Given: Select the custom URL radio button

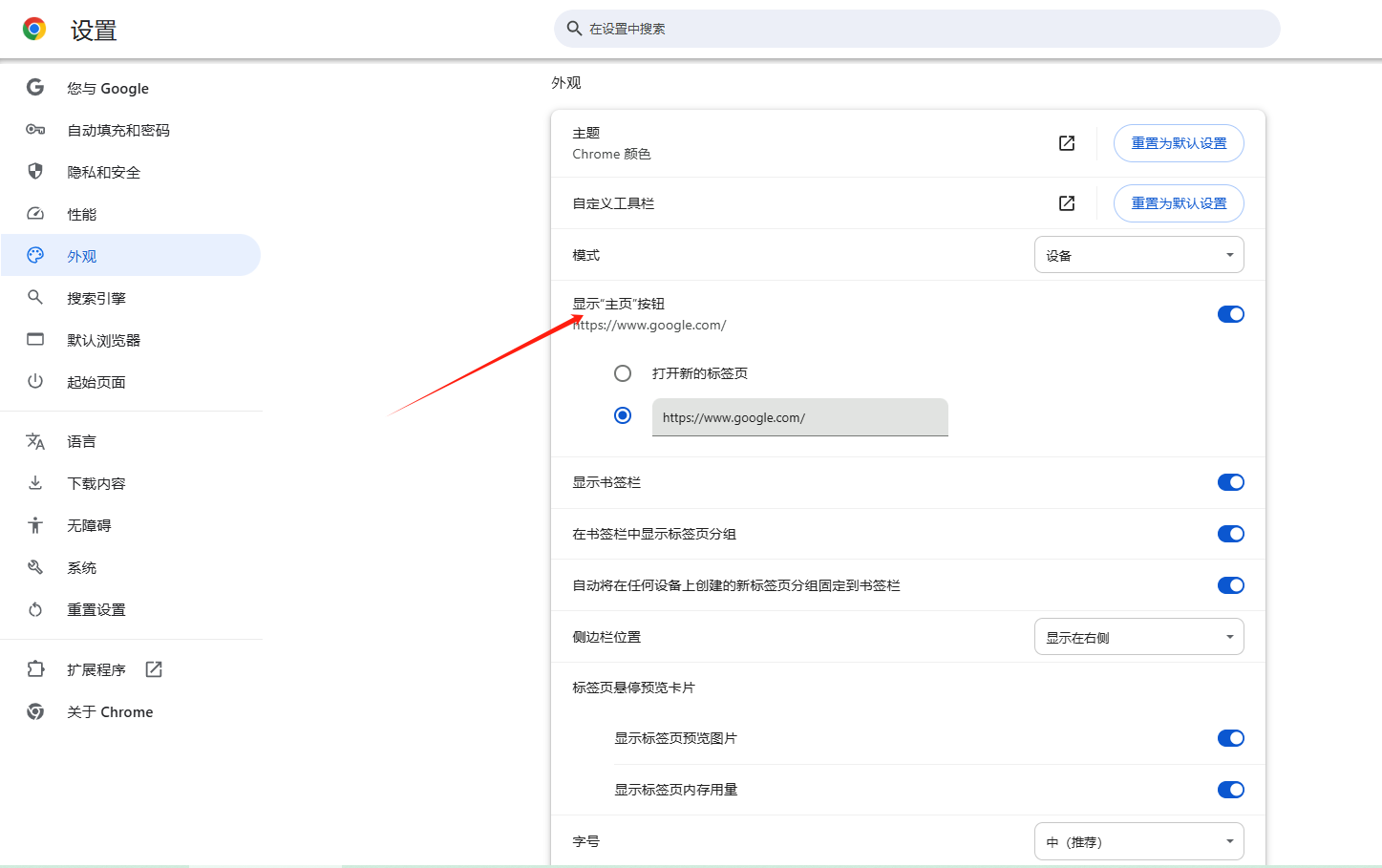Looking at the screenshot, I should (x=623, y=415).
